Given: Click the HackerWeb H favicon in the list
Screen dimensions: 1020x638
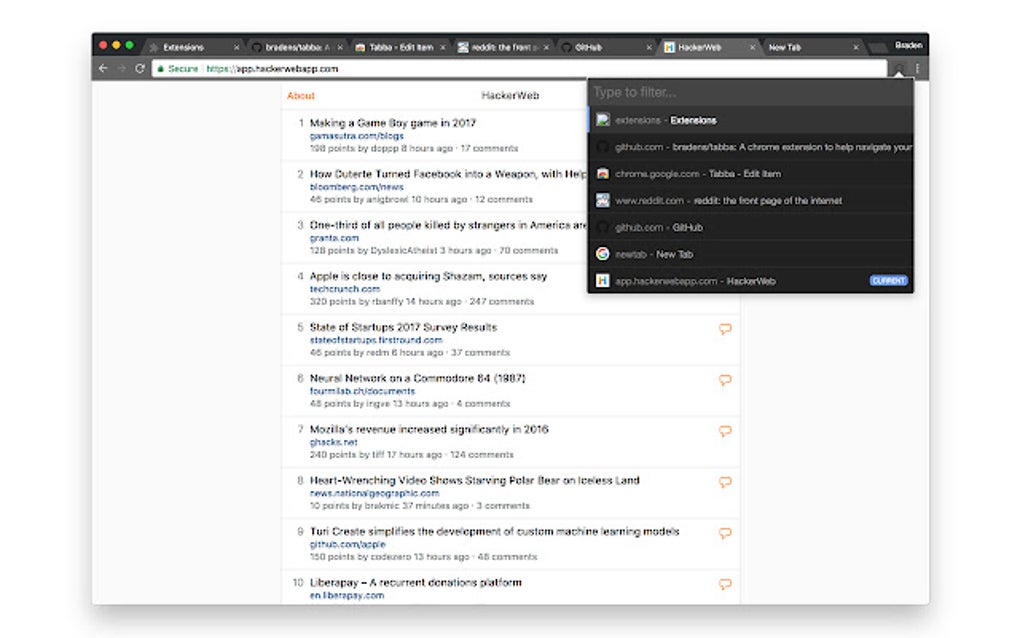Looking at the screenshot, I should [x=603, y=281].
